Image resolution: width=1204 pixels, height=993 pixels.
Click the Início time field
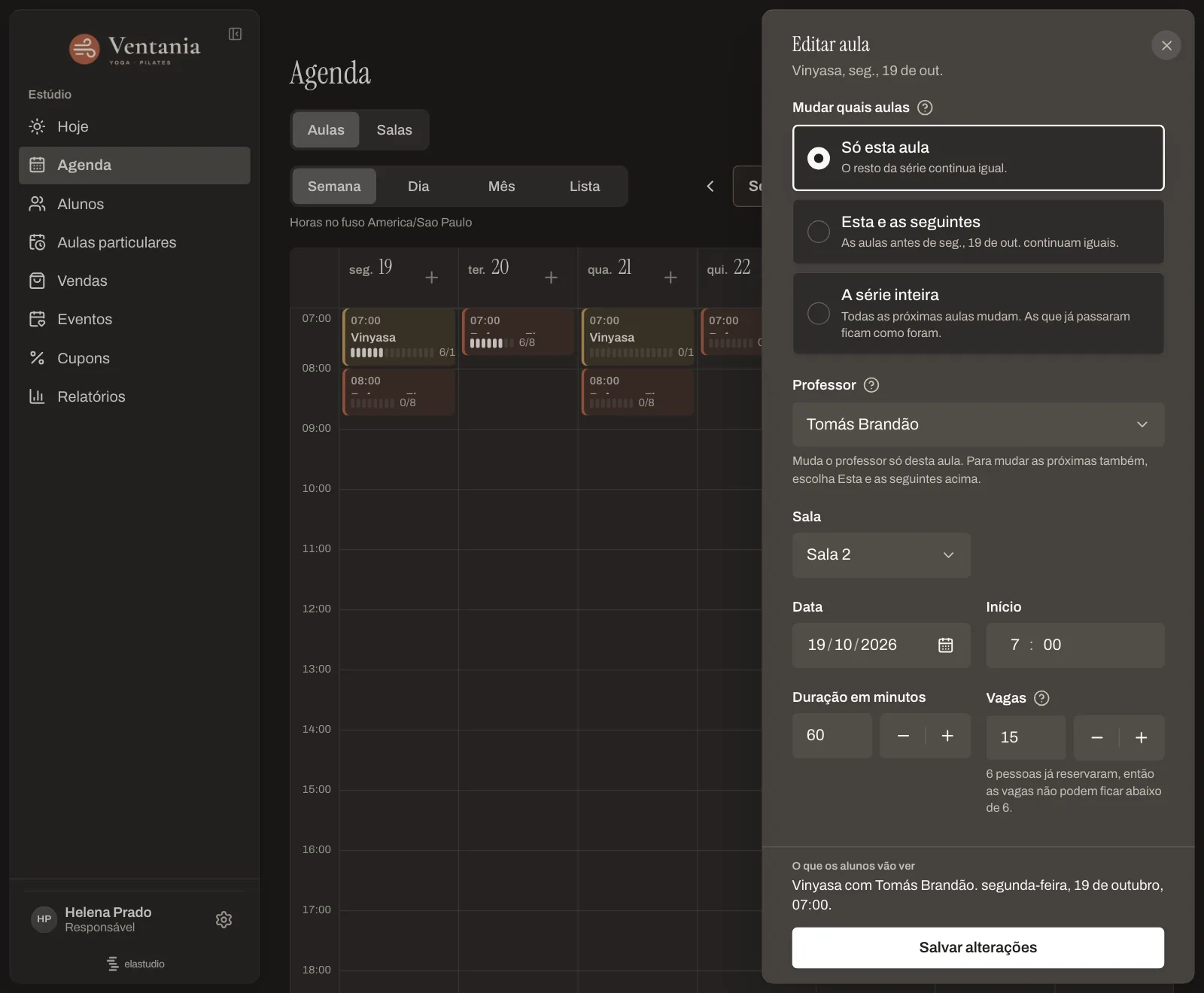coord(1075,645)
